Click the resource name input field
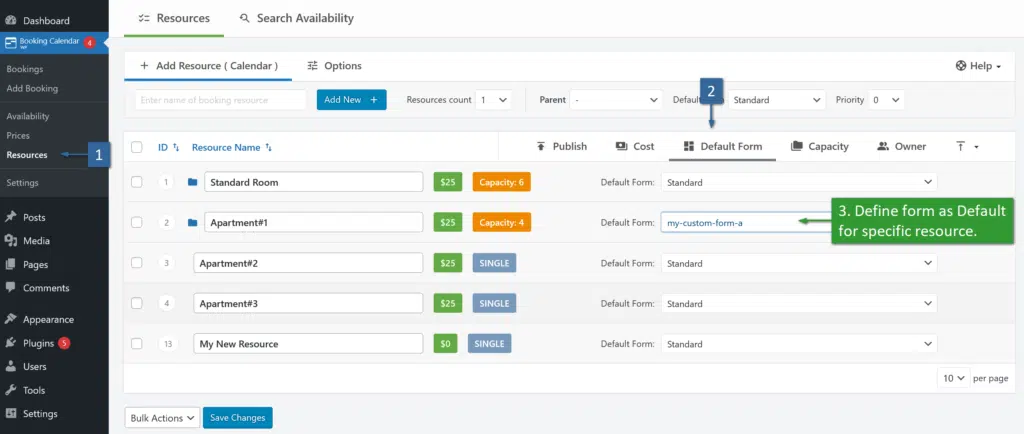The image size is (1024, 434). click(x=221, y=100)
